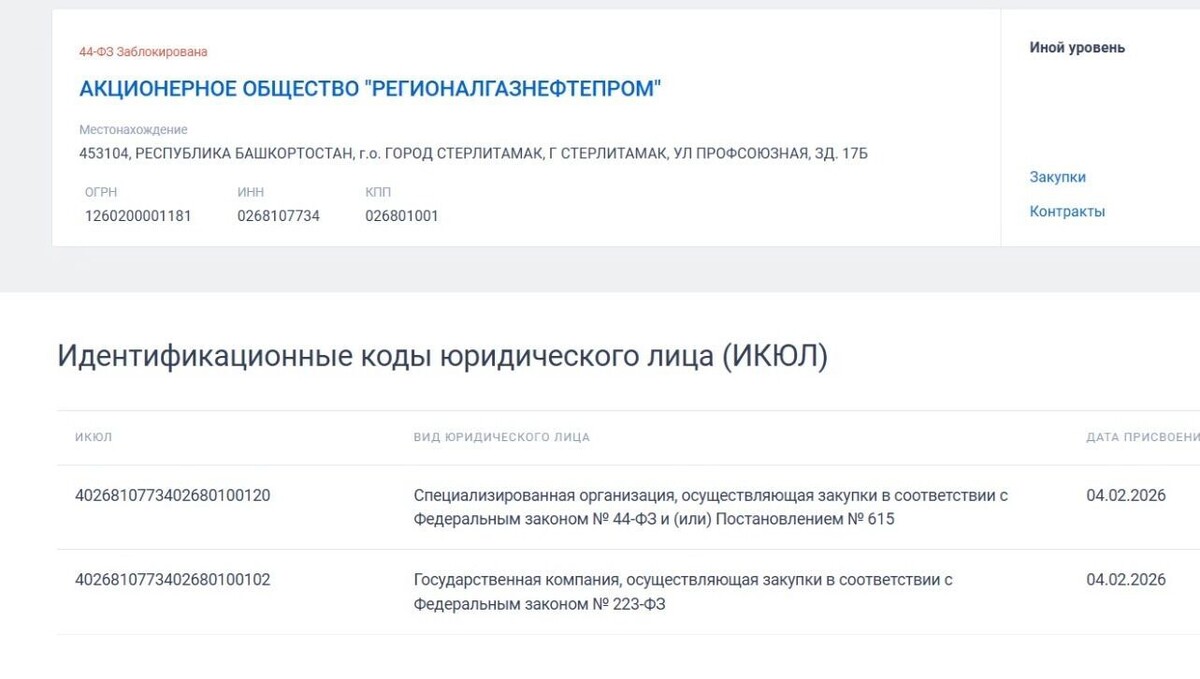The image size is (1200, 679).
Task: Click the ИКЮЛ column header
Action: [x=93, y=437]
